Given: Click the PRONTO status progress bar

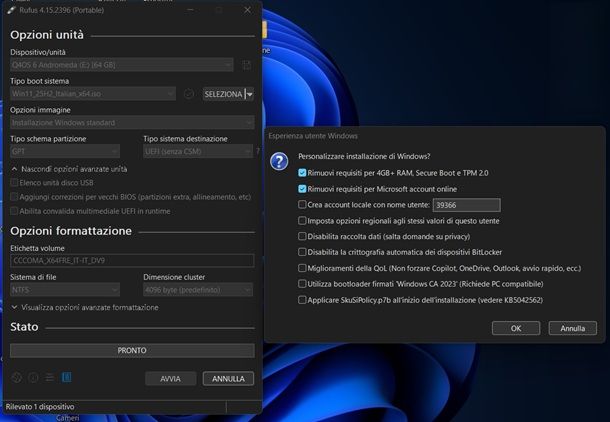Looking at the screenshot, I should click(x=132, y=350).
